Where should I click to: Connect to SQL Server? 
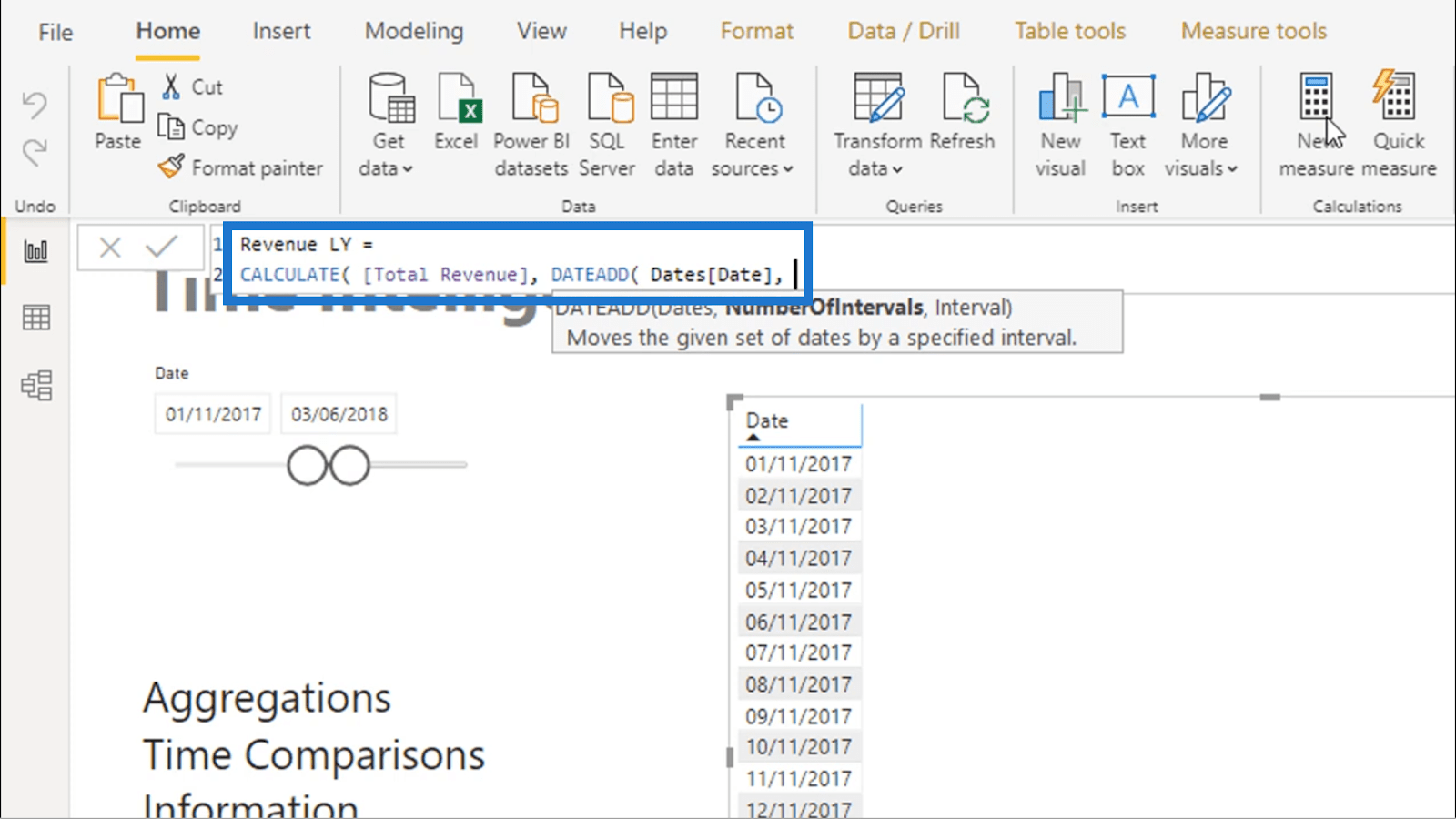point(607,126)
